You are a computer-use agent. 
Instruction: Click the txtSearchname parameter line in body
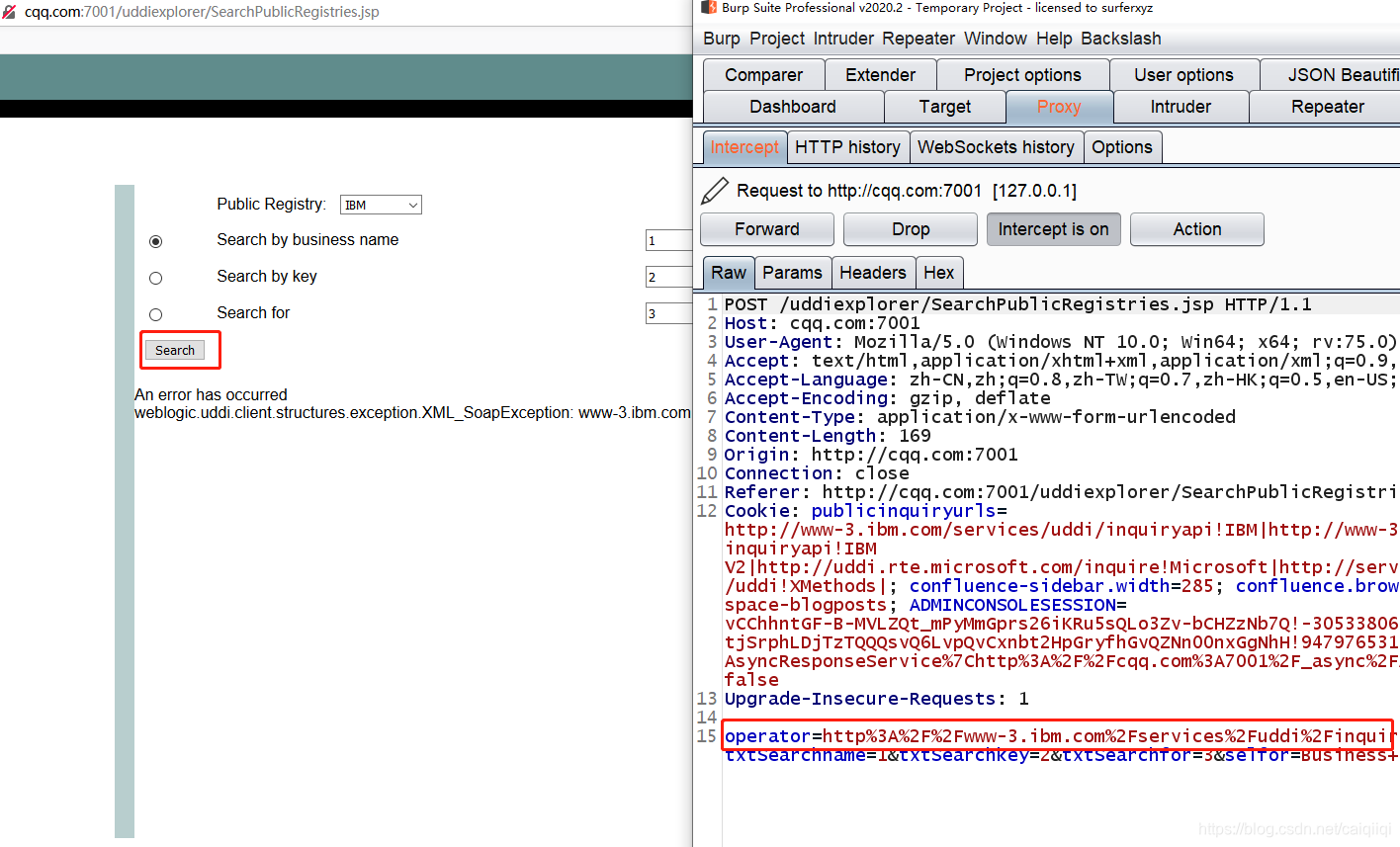tap(1061, 755)
